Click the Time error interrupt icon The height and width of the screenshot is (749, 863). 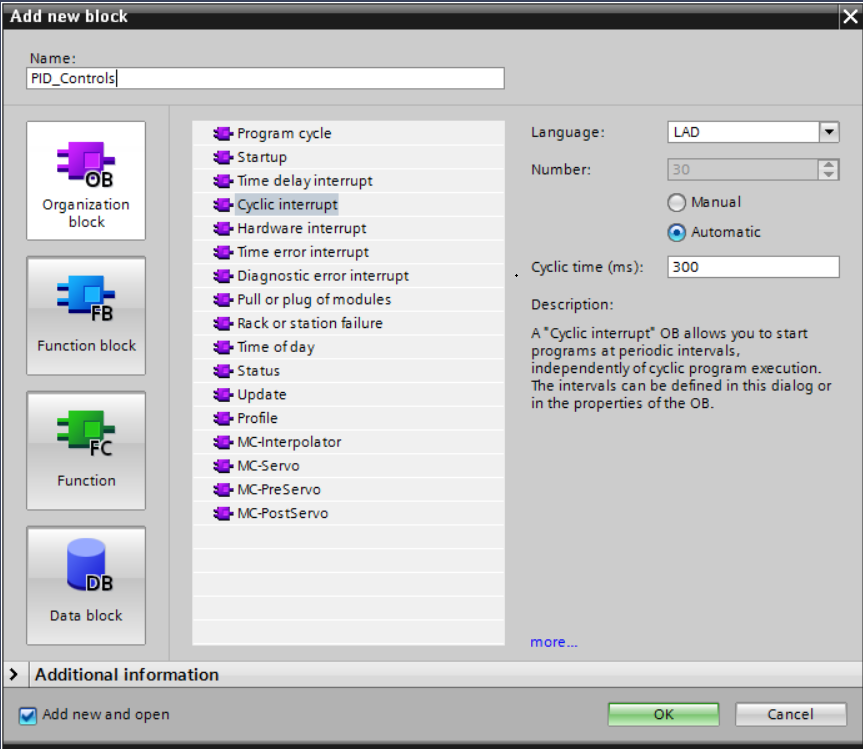(x=223, y=252)
